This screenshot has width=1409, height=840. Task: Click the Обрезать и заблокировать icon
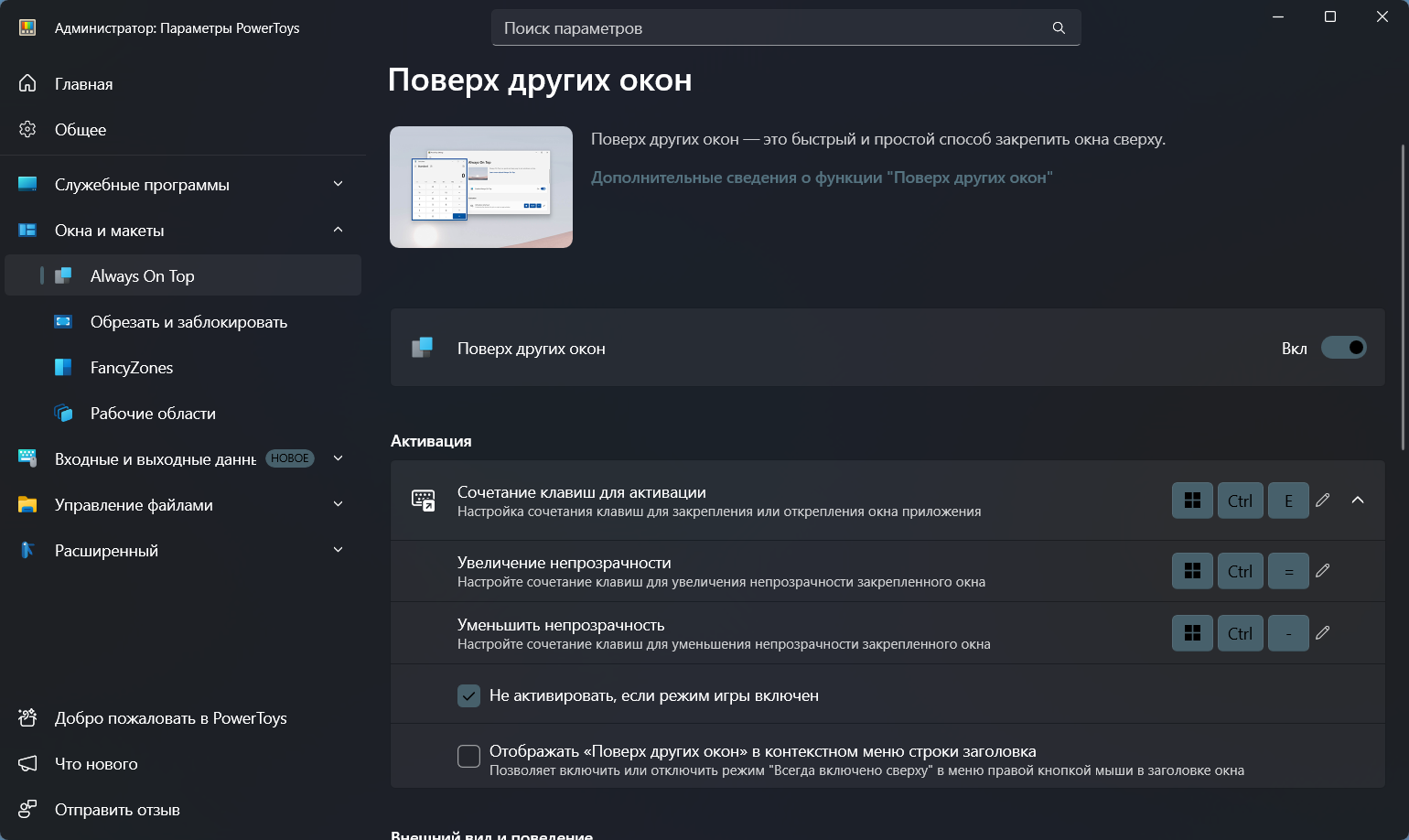(x=63, y=321)
